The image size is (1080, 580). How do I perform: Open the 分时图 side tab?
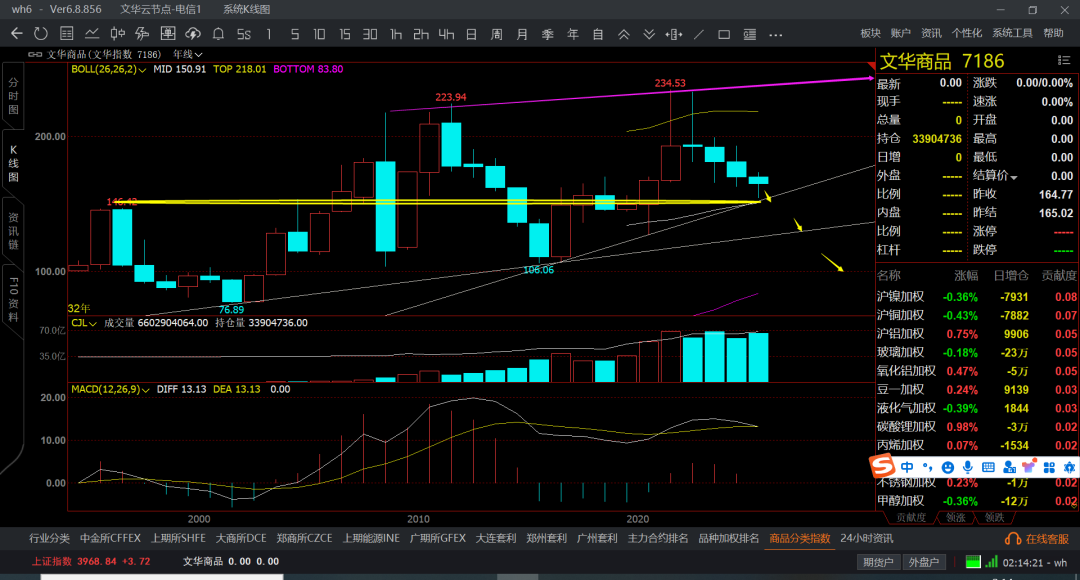pos(13,96)
